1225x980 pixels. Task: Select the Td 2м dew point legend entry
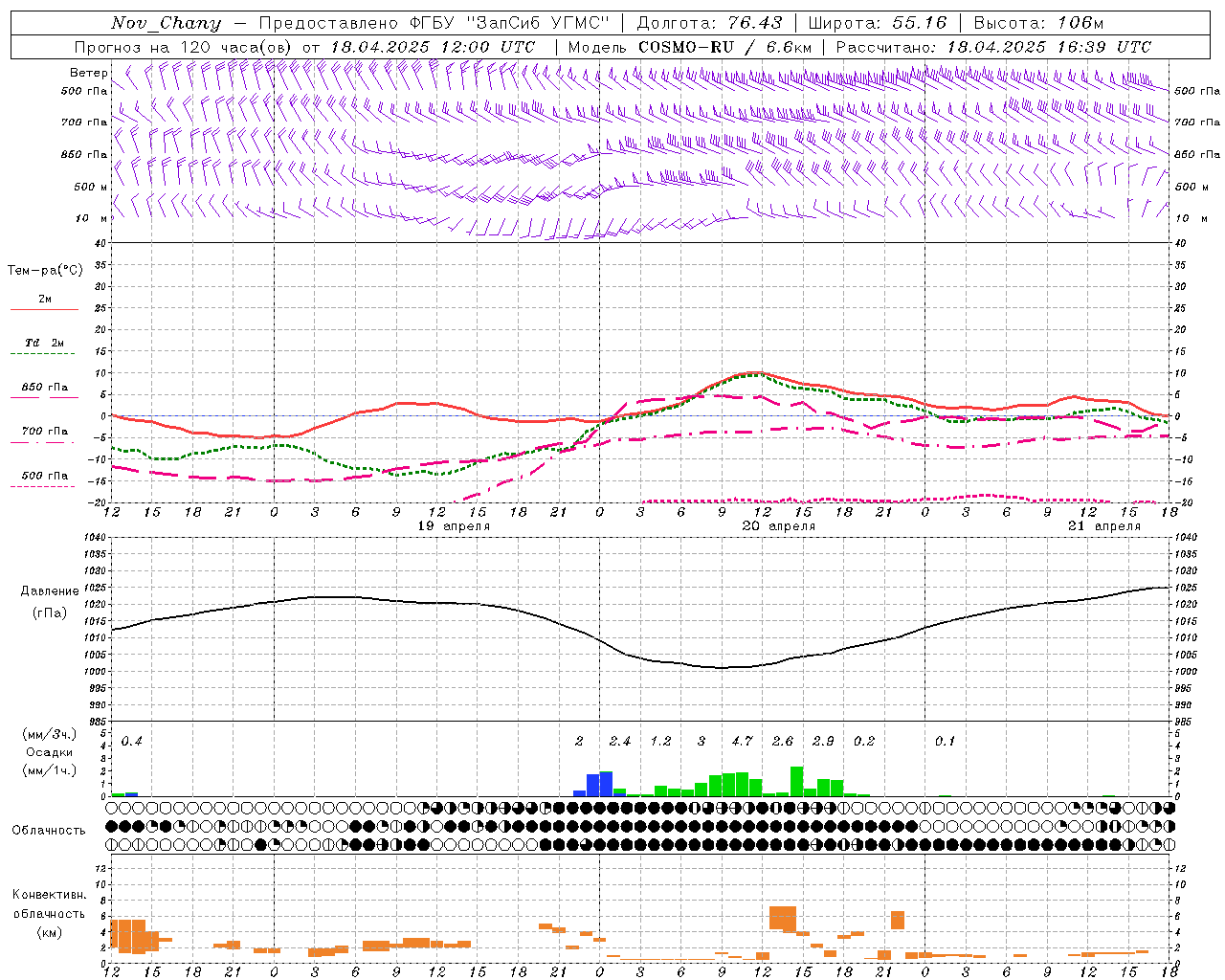point(45,343)
